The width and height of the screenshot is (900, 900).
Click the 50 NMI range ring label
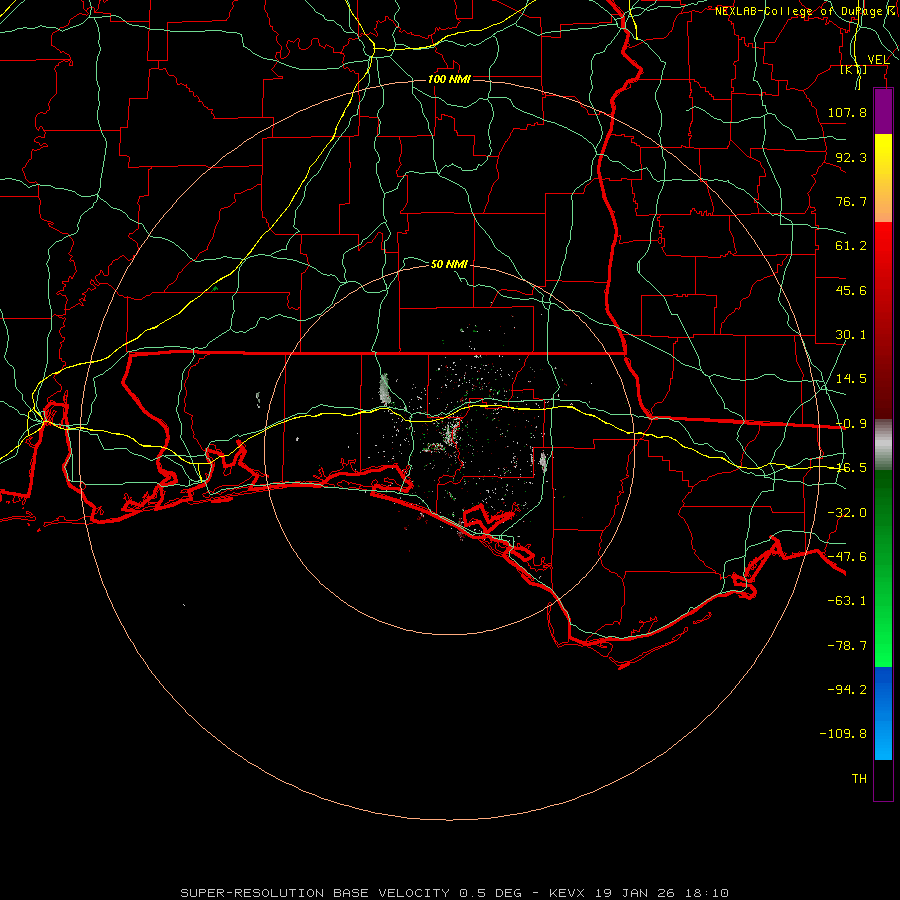449,264
